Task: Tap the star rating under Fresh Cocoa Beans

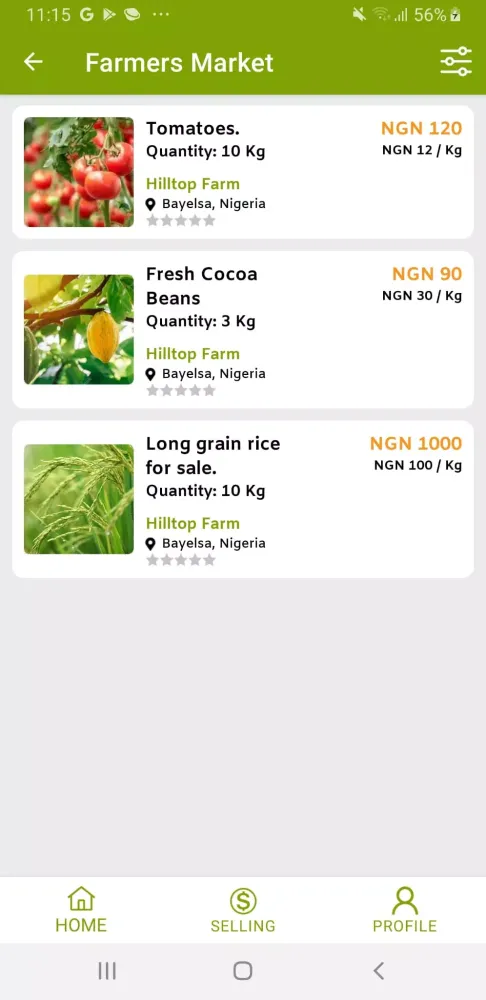Action: click(181, 390)
